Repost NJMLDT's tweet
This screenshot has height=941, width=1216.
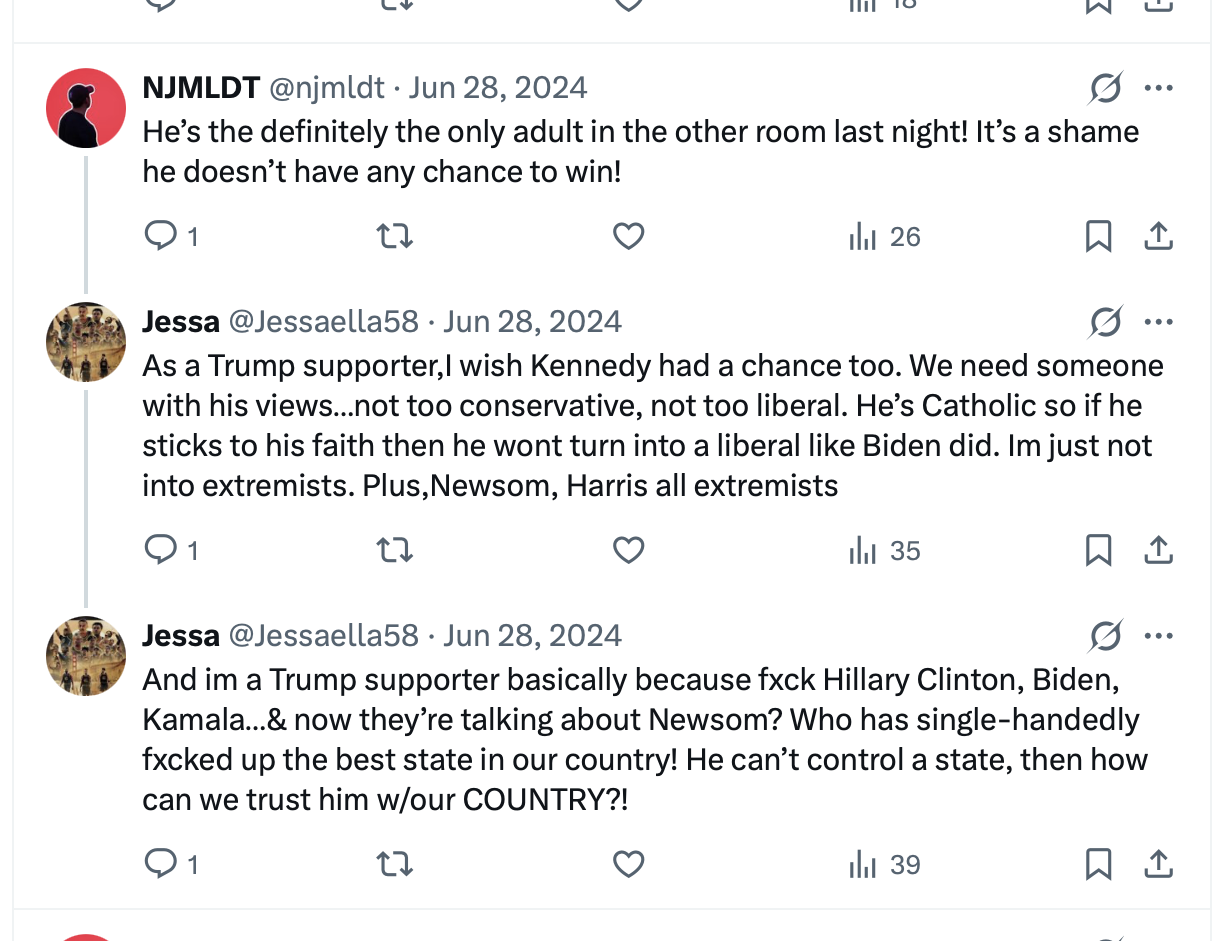point(394,237)
